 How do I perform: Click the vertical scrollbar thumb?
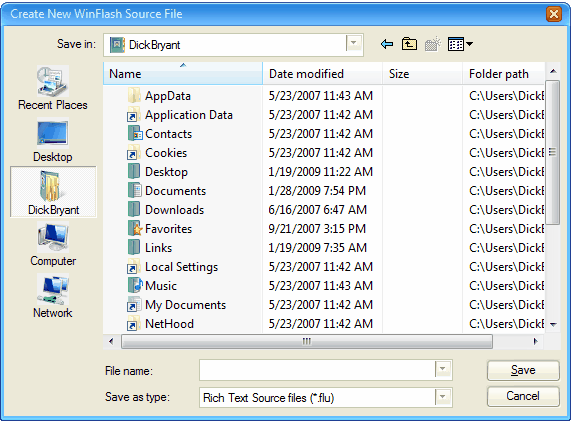pyautogui.click(x=553, y=153)
